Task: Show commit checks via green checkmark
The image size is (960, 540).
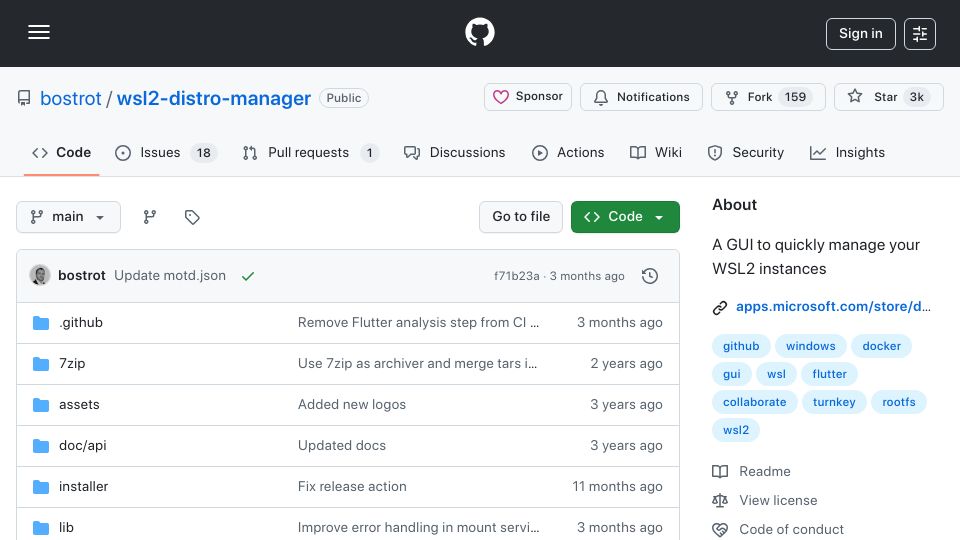Action: 247,276
